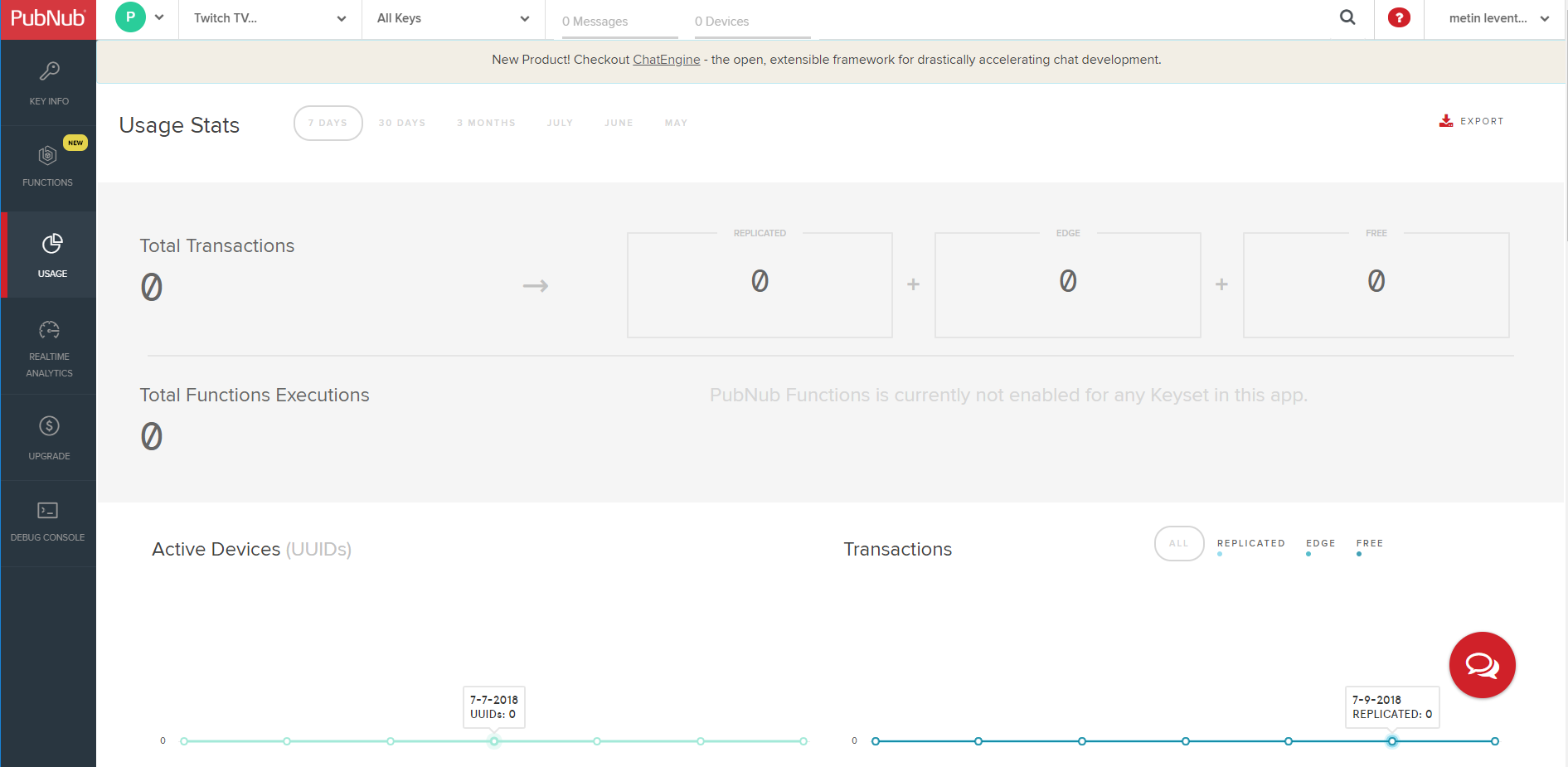Viewport: 1568px width, 767px height.
Task: Open Key Info via the key icon
Action: 49,71
